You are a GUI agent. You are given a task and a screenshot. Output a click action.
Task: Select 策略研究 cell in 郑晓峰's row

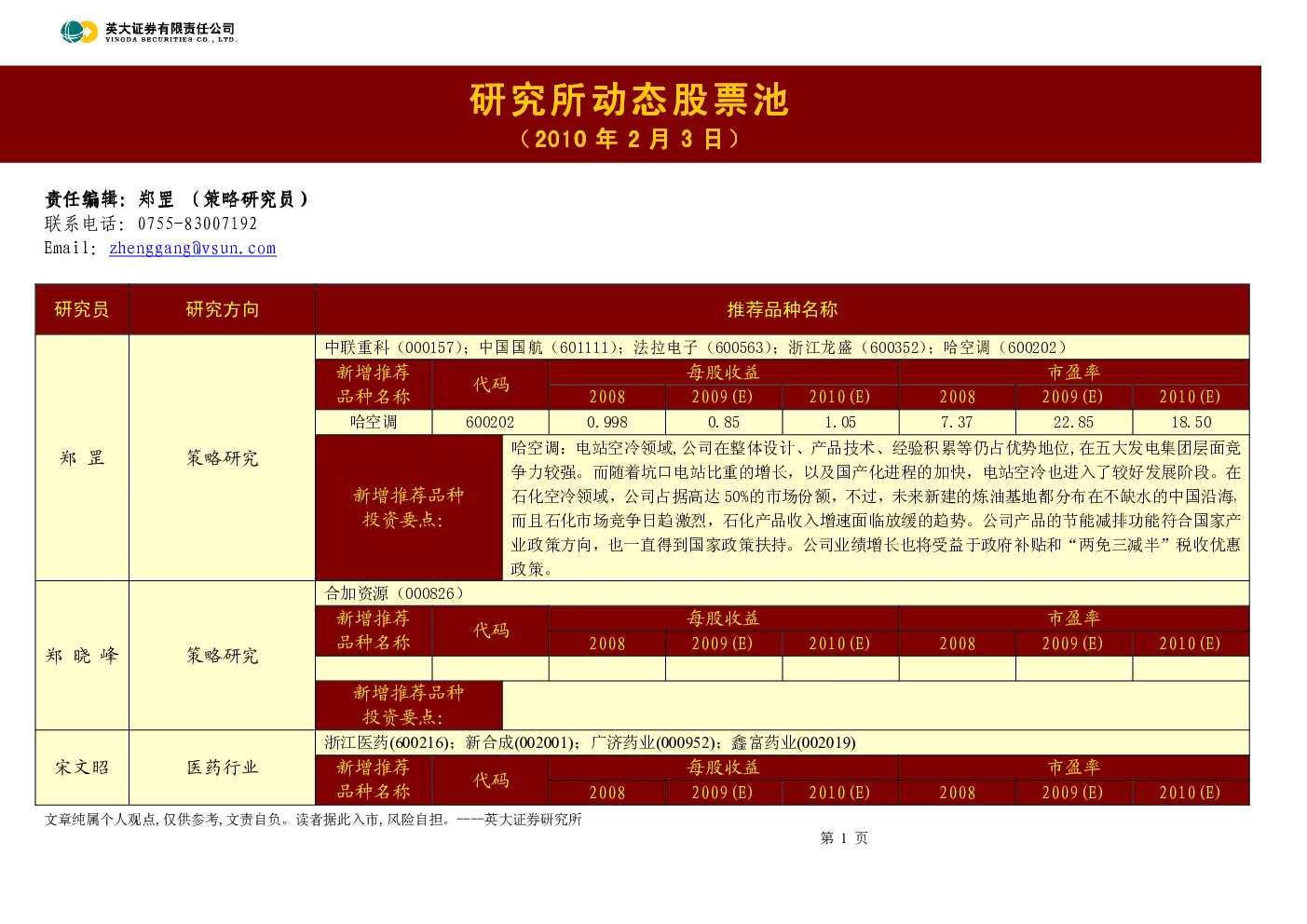(223, 656)
